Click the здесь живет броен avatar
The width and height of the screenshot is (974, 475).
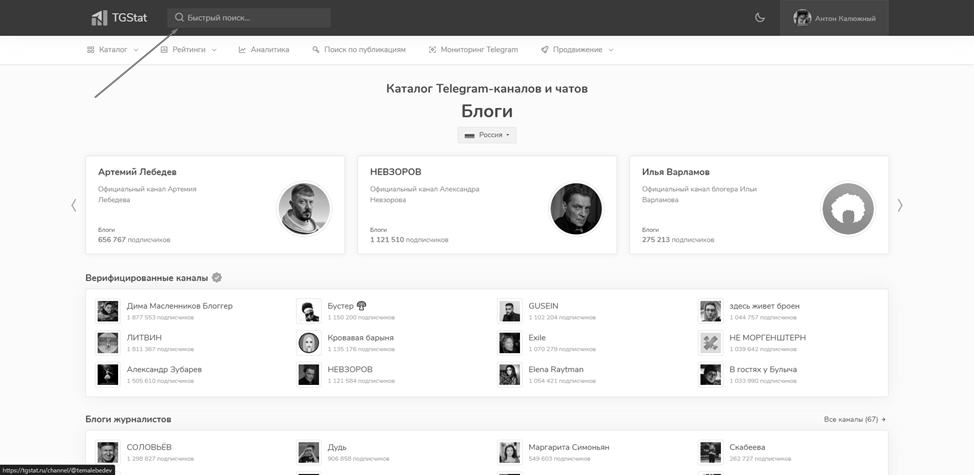(710, 311)
